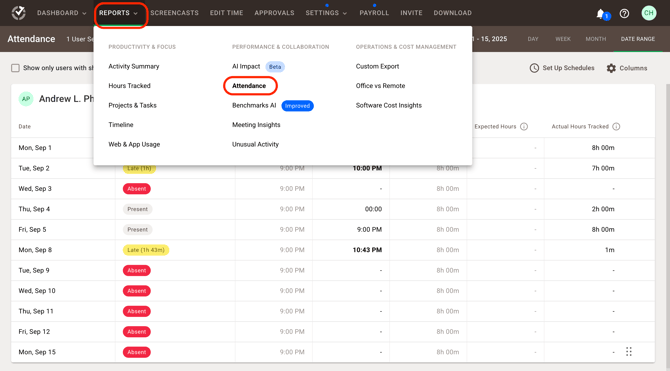Open the Download page
670x371 pixels.
453,13
